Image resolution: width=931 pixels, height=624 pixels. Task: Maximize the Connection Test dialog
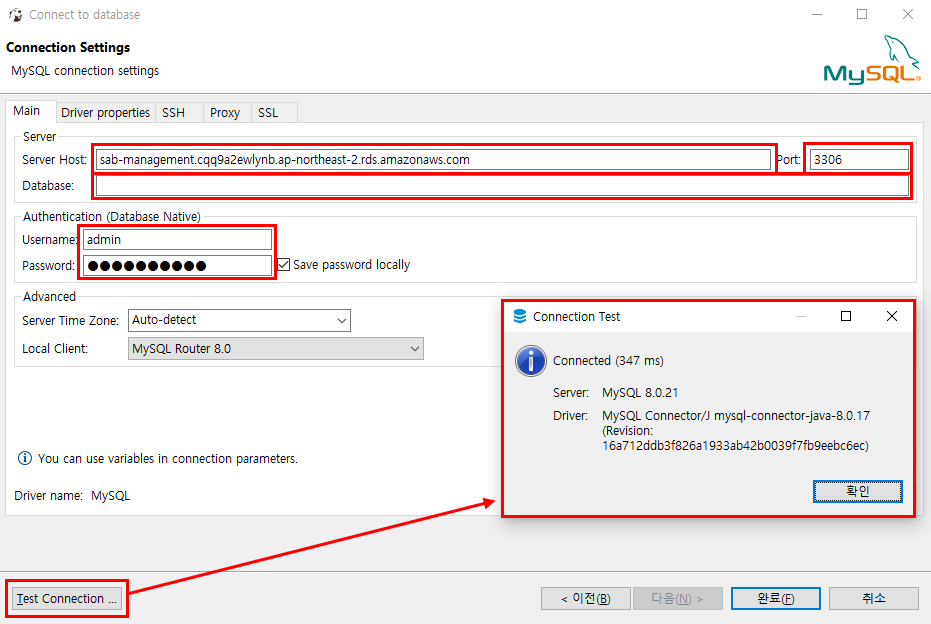tap(846, 316)
